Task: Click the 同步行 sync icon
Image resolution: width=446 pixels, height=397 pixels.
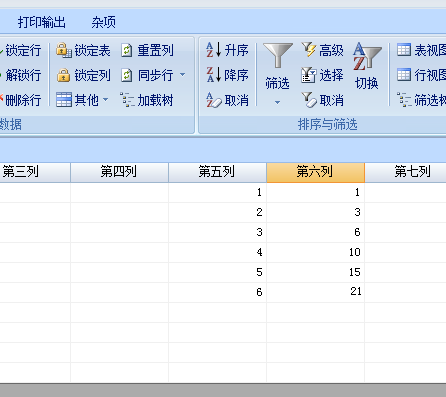Action: [x=126, y=75]
